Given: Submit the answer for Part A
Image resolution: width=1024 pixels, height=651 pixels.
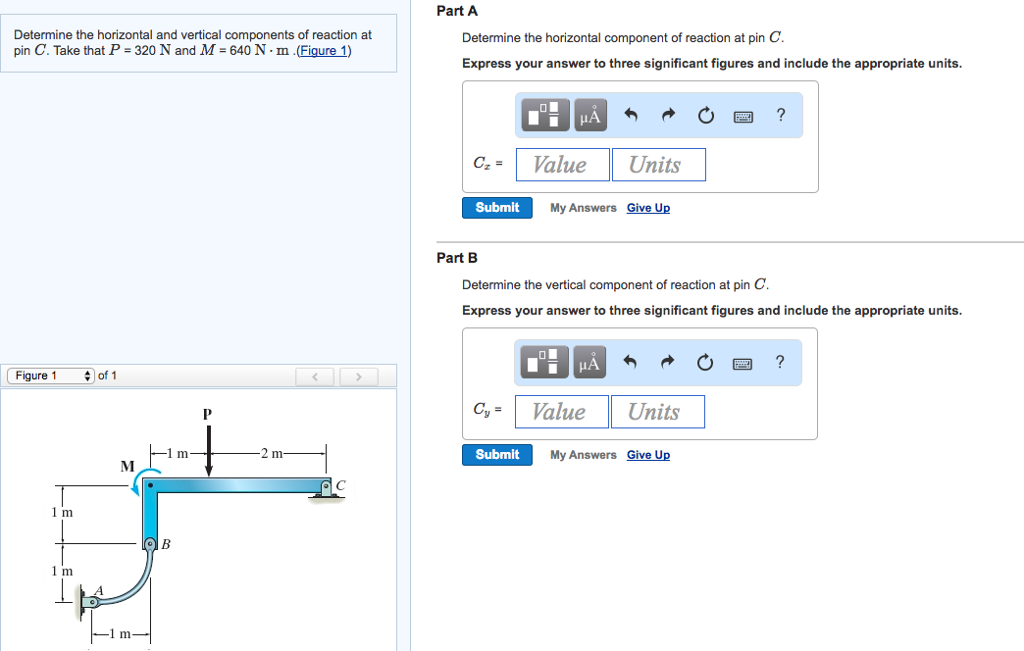Looking at the screenshot, I should point(497,207).
